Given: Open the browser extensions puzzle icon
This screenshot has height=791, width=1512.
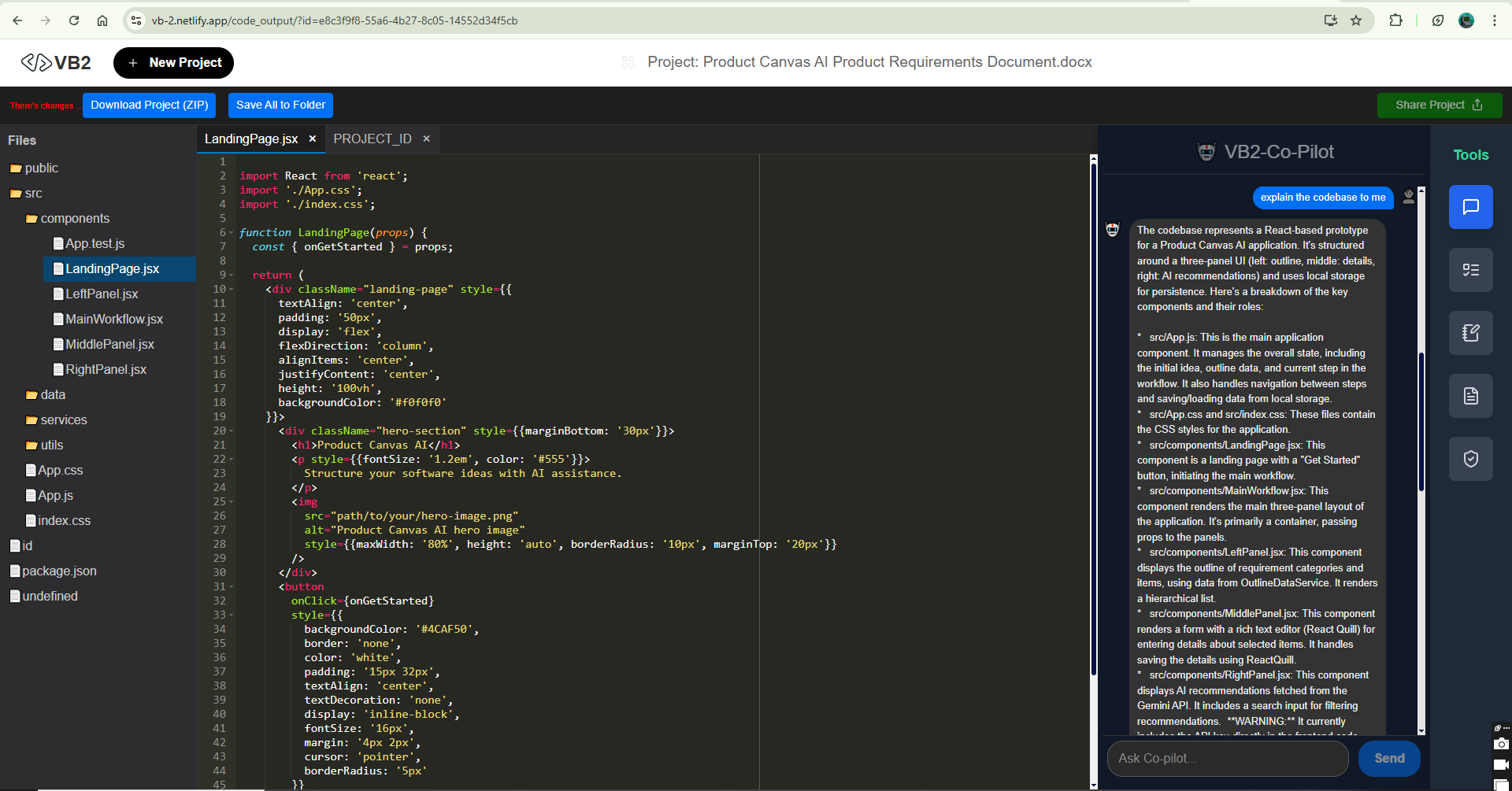Looking at the screenshot, I should pyautogui.click(x=1395, y=20).
